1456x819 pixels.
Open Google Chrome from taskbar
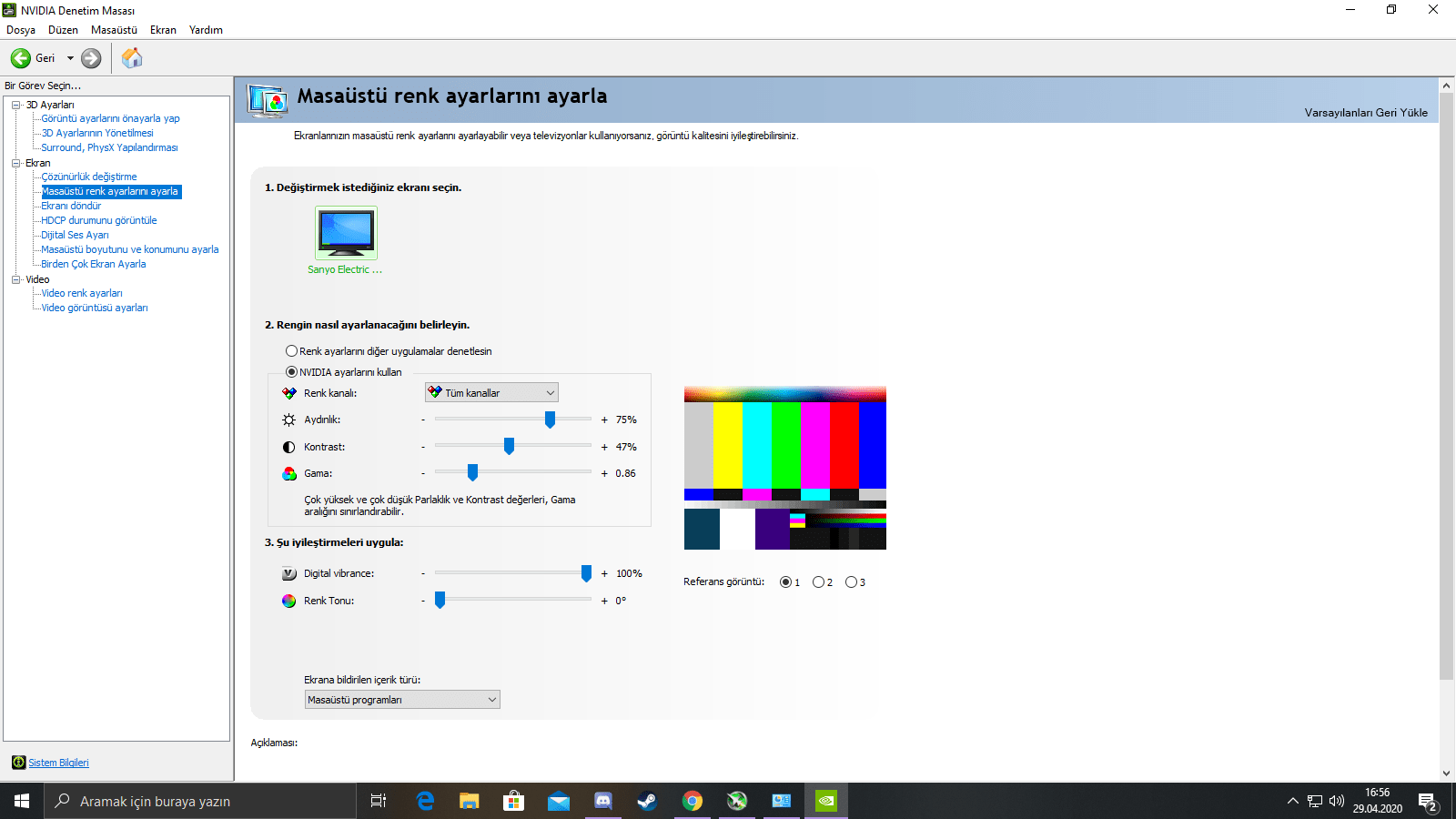click(x=693, y=801)
